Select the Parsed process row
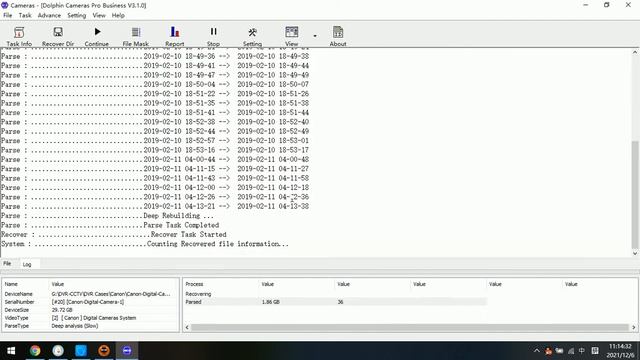 coord(335,302)
